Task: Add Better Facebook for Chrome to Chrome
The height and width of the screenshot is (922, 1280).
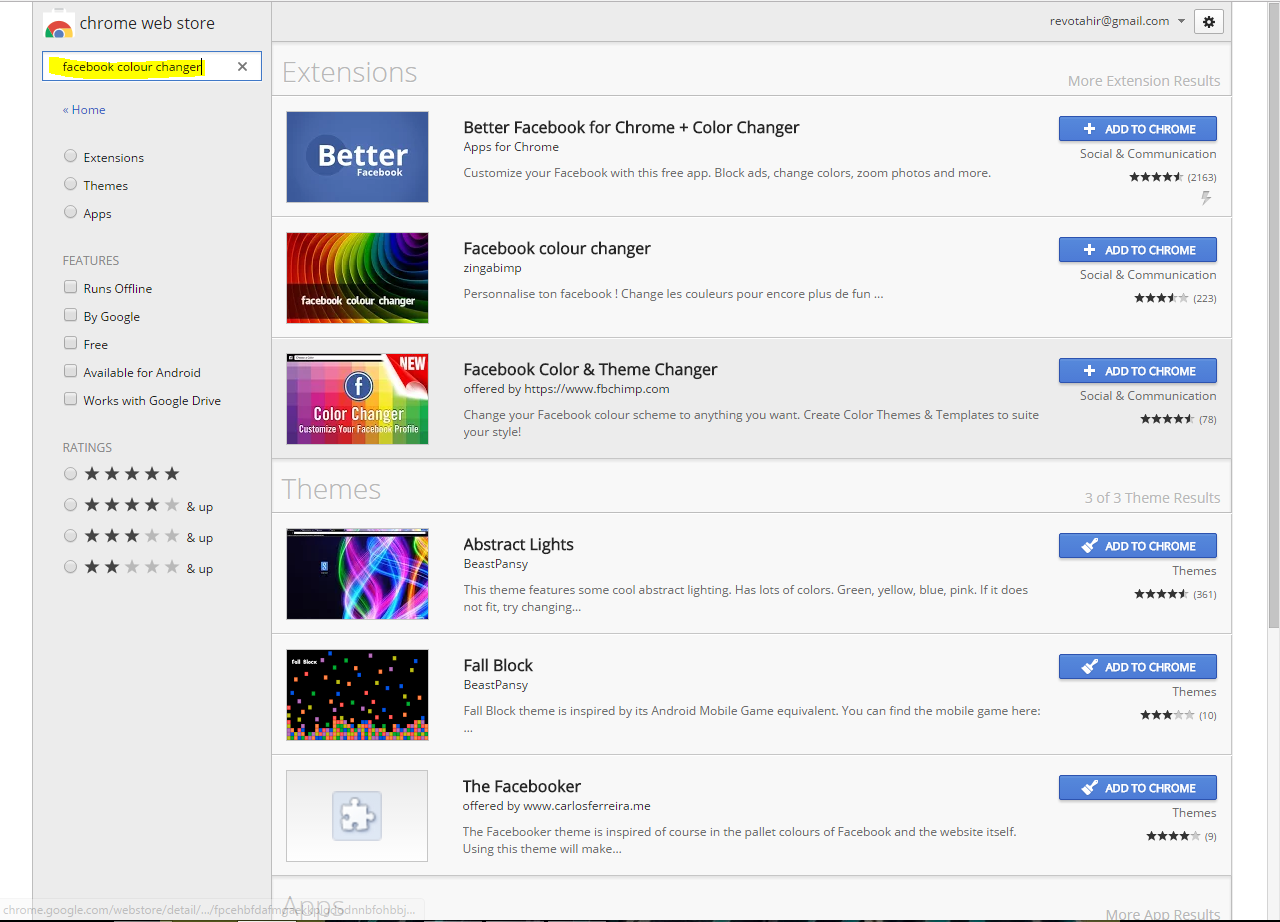Action: [x=1138, y=129]
